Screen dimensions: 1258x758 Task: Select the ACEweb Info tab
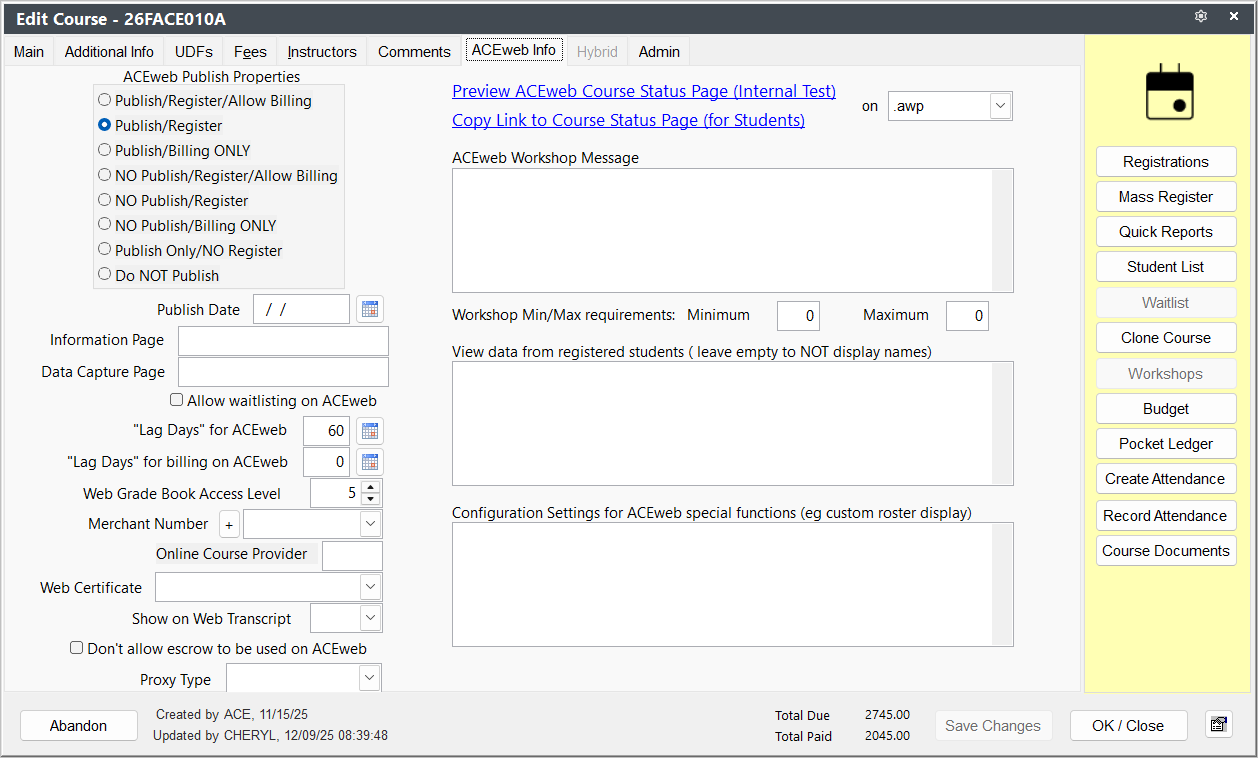(514, 50)
